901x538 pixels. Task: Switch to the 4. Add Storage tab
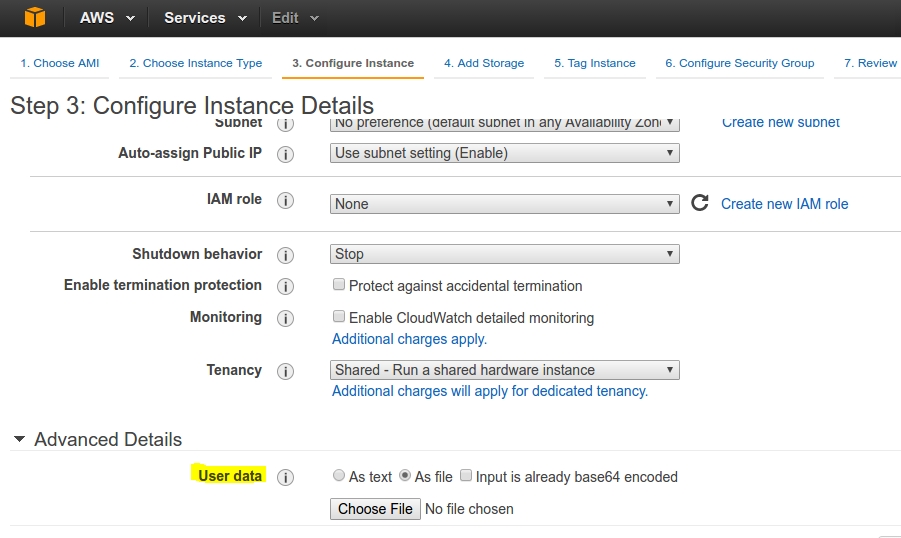pos(484,63)
